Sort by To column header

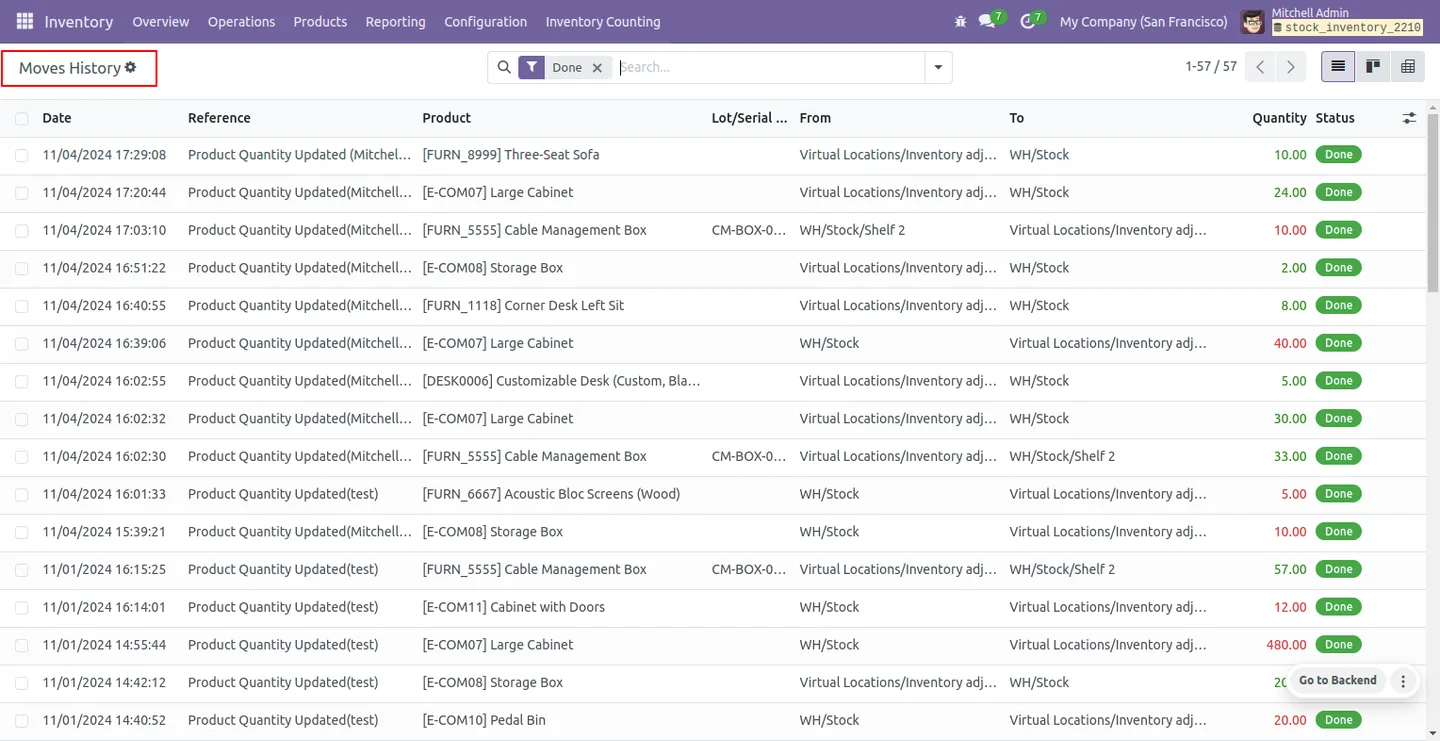(x=1016, y=118)
